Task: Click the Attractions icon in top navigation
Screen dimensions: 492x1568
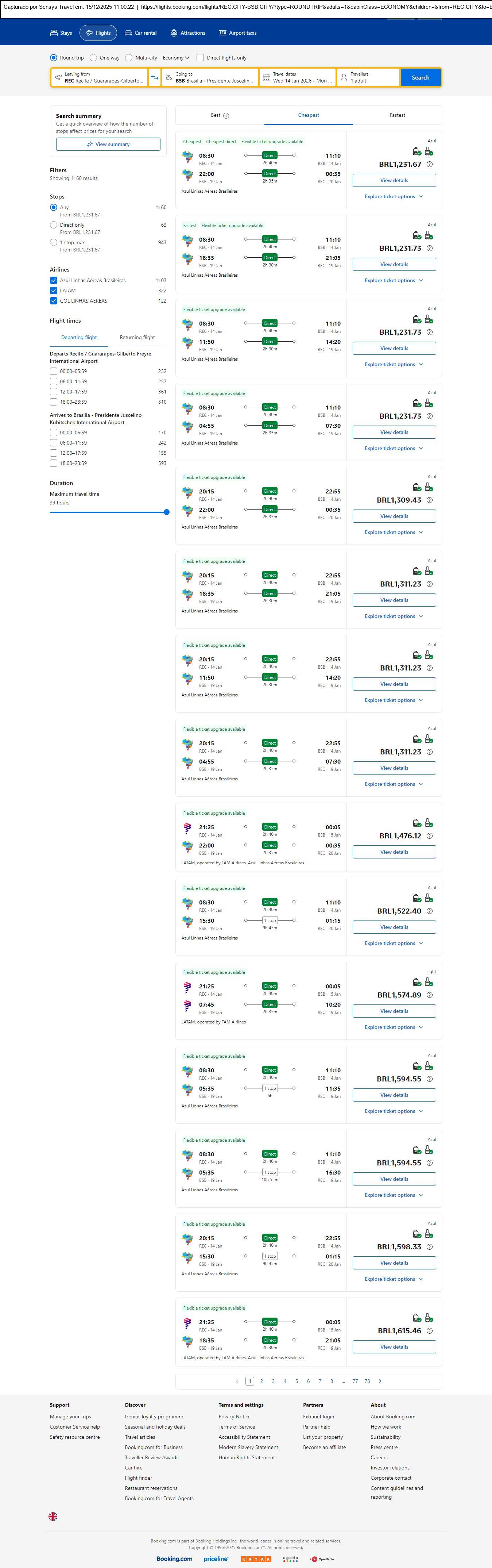Action: coord(174,33)
